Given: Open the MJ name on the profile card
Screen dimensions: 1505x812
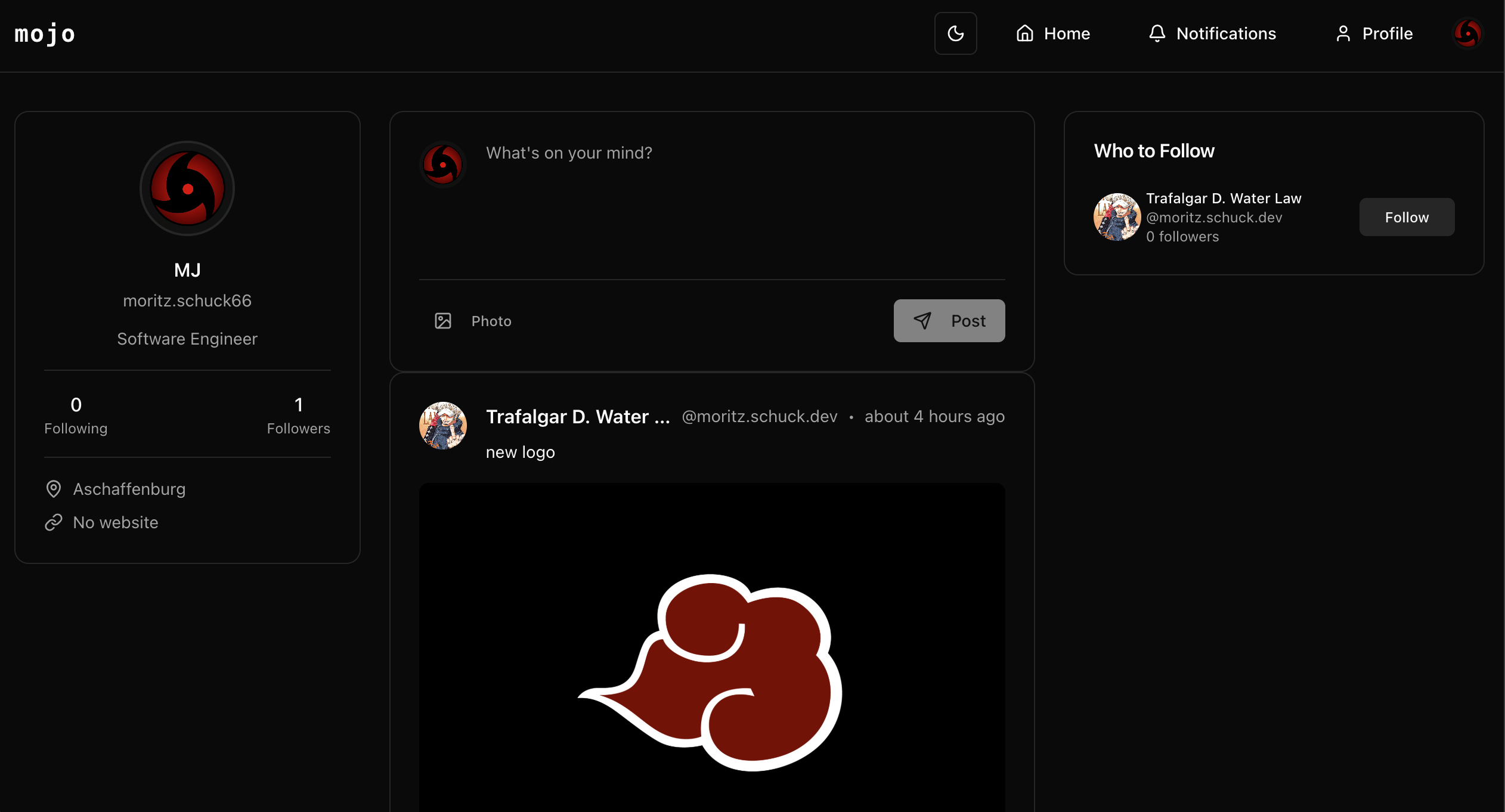Looking at the screenshot, I should (187, 270).
